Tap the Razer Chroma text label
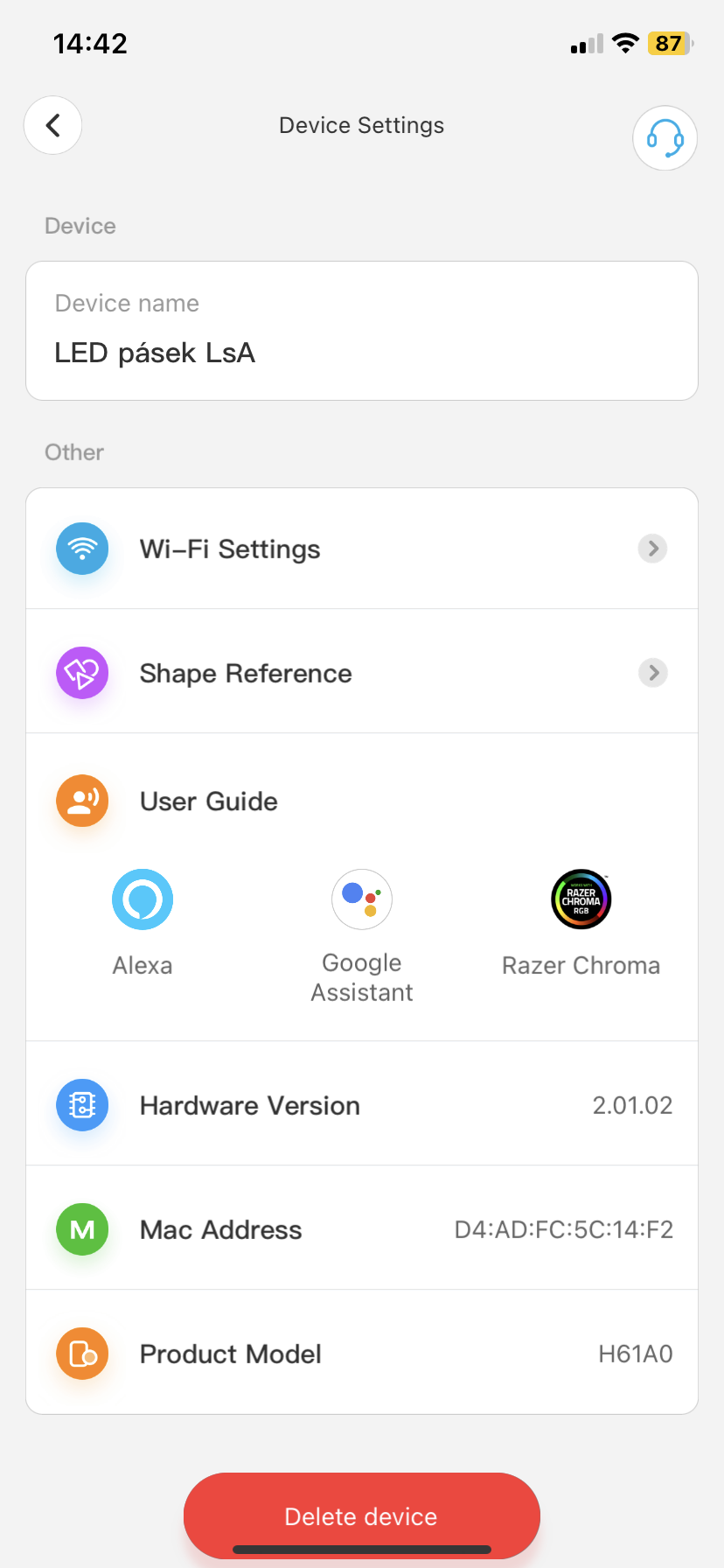Viewport: 724px width, 1568px height. (581, 966)
